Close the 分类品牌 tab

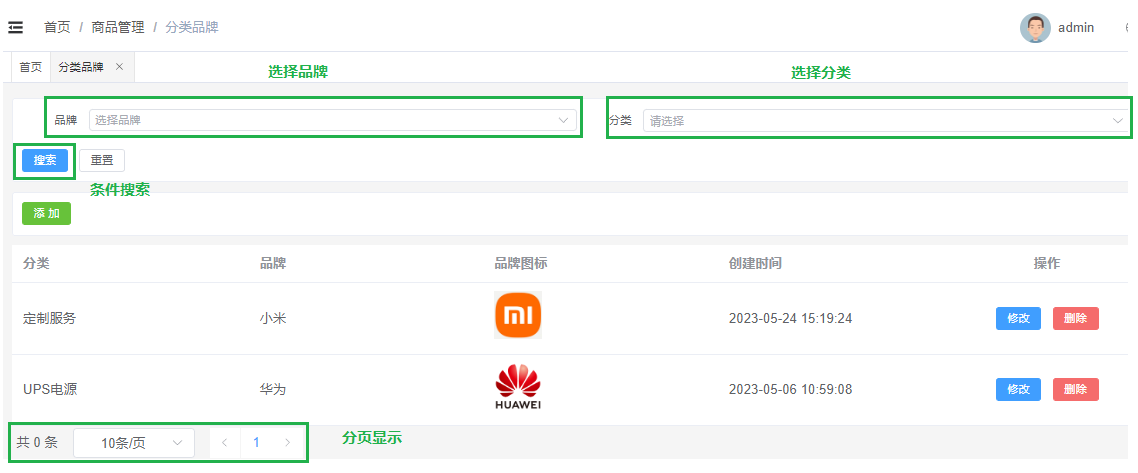point(120,67)
